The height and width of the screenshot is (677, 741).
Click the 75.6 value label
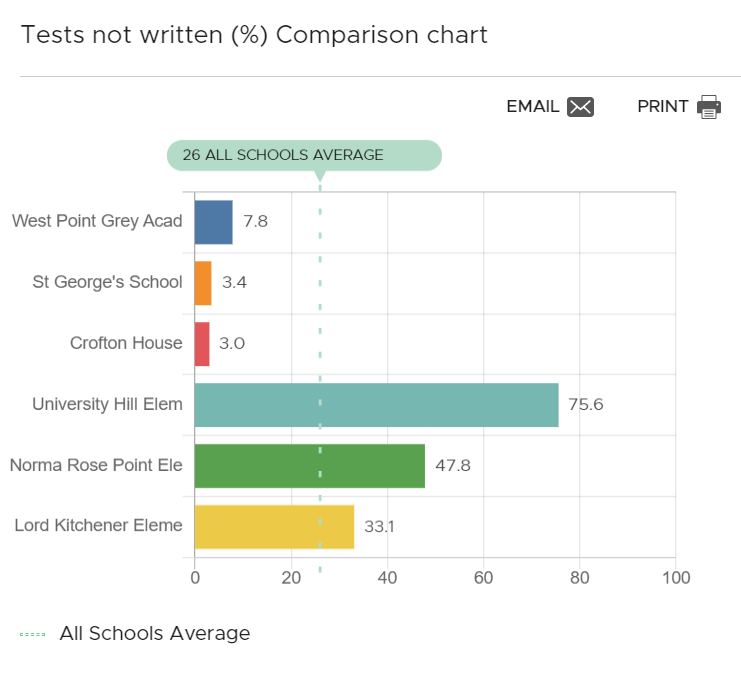pyautogui.click(x=586, y=405)
